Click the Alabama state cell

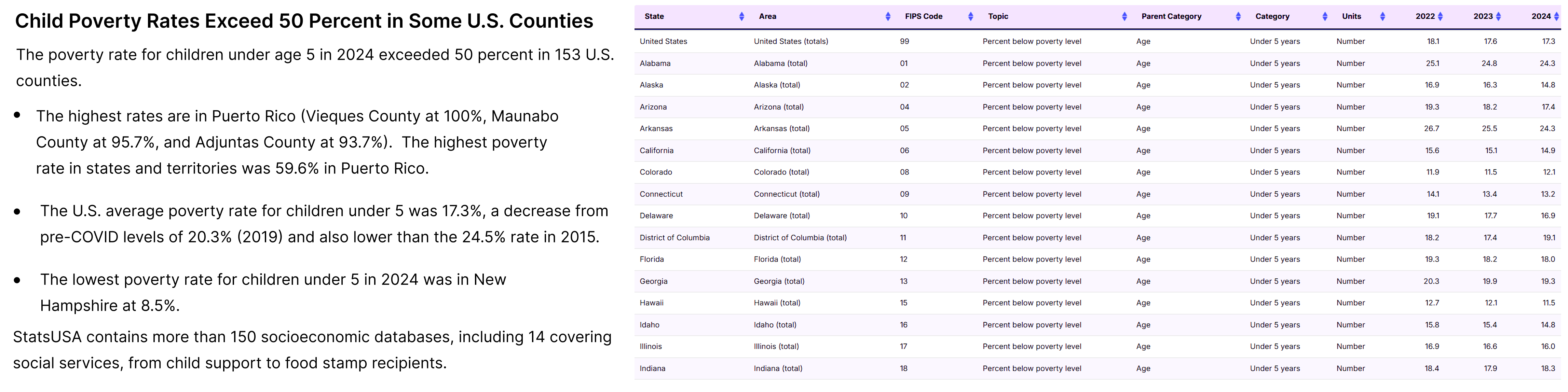click(x=655, y=63)
